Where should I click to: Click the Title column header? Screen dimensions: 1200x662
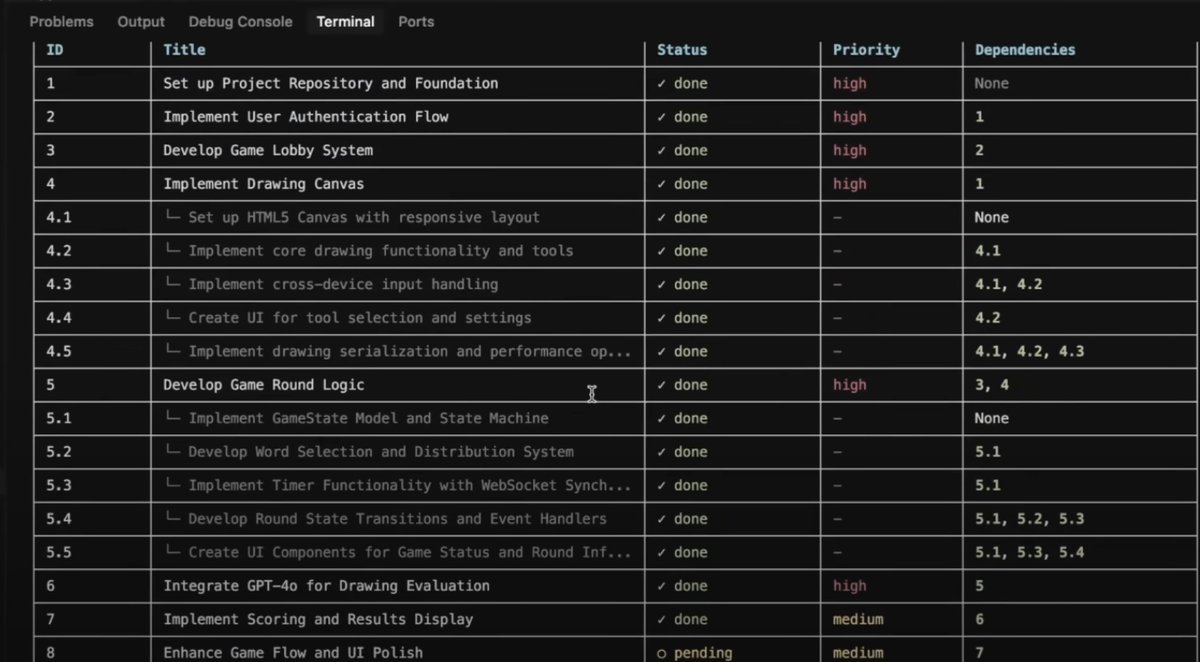coord(184,50)
